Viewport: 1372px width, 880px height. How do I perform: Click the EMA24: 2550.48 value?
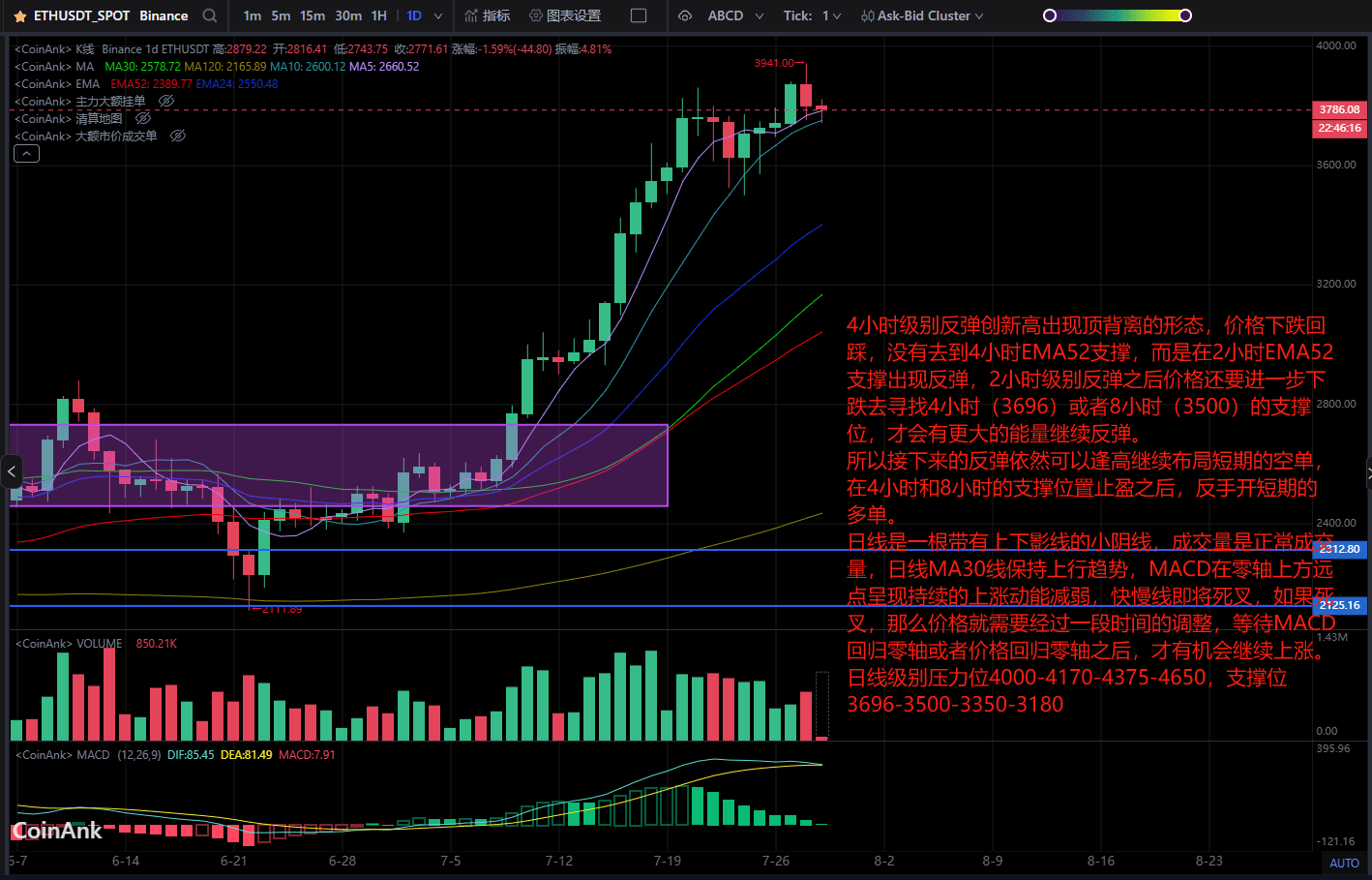pyautogui.click(x=237, y=84)
